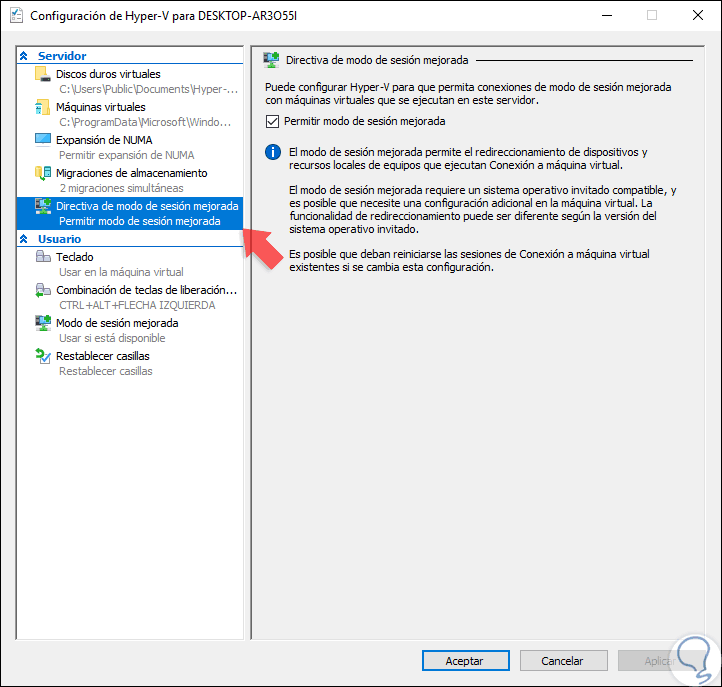Image resolution: width=722 pixels, height=687 pixels.
Task: Click the Combinación de teclas de liberación icon
Action: (43, 290)
